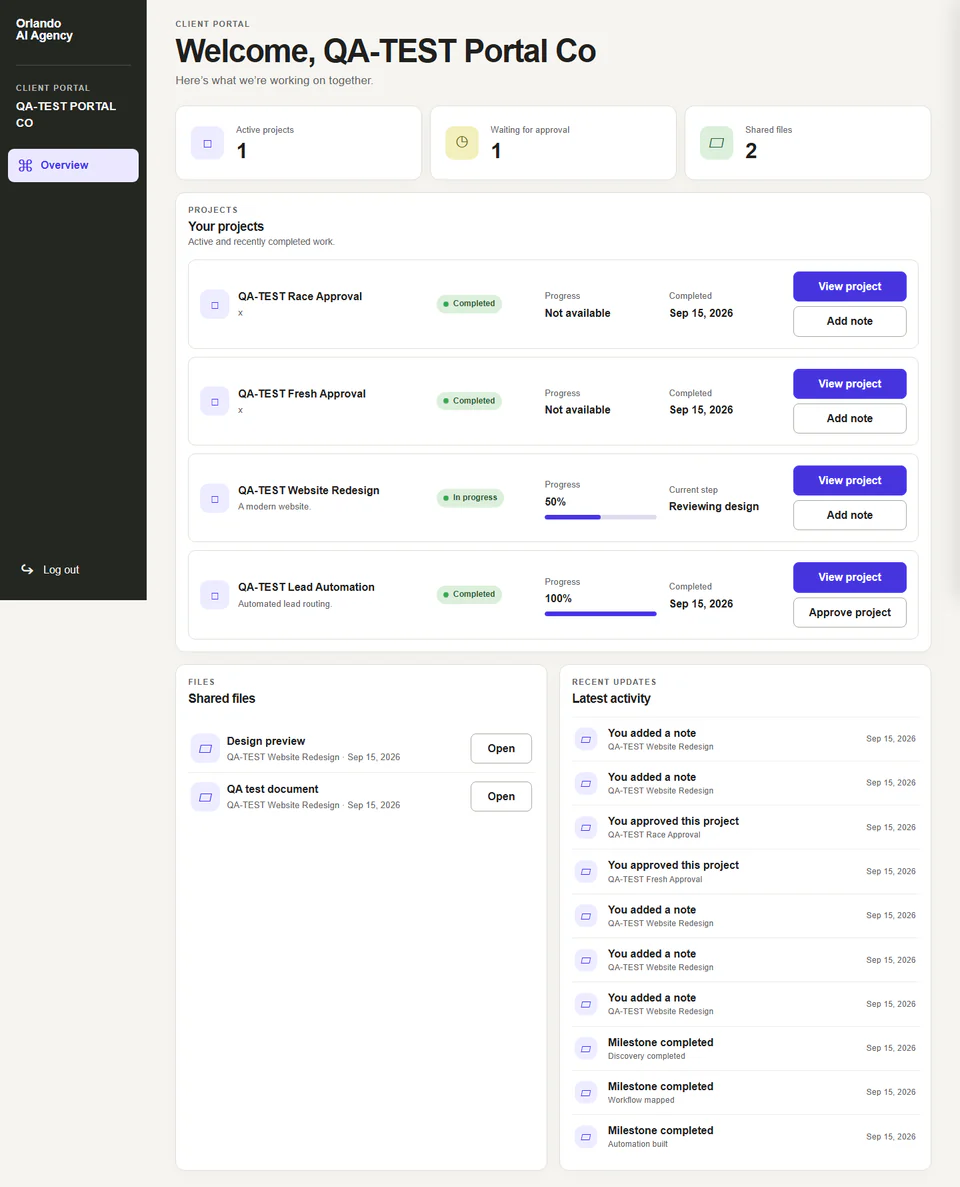Log out of the client portal
The image size is (960, 1187).
tap(50, 569)
